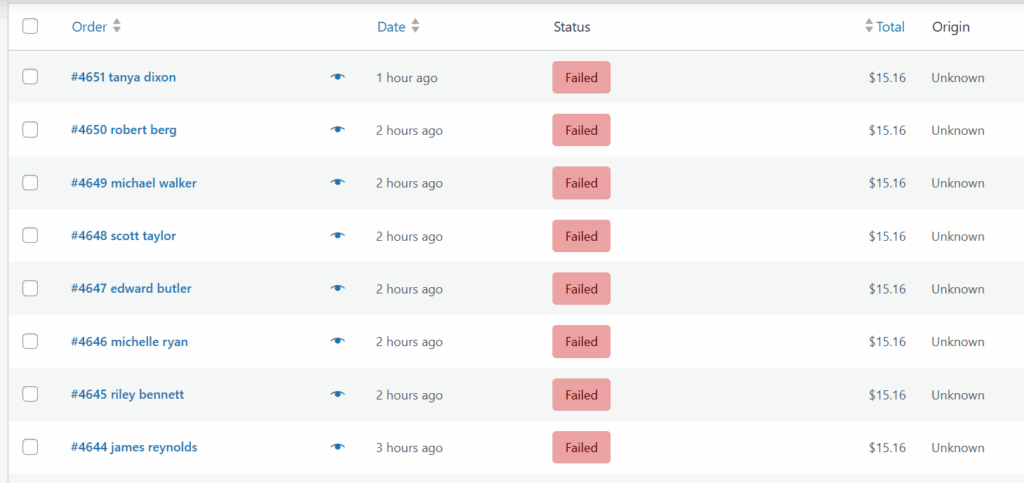Preview michelle ryan's order via eye icon
Screen dimensions: 1024x483
[x=338, y=342]
